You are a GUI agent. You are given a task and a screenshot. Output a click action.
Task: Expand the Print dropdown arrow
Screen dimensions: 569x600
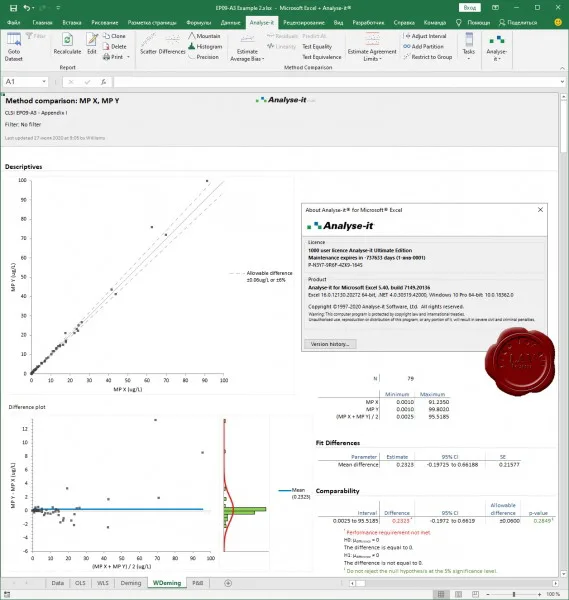[129, 57]
